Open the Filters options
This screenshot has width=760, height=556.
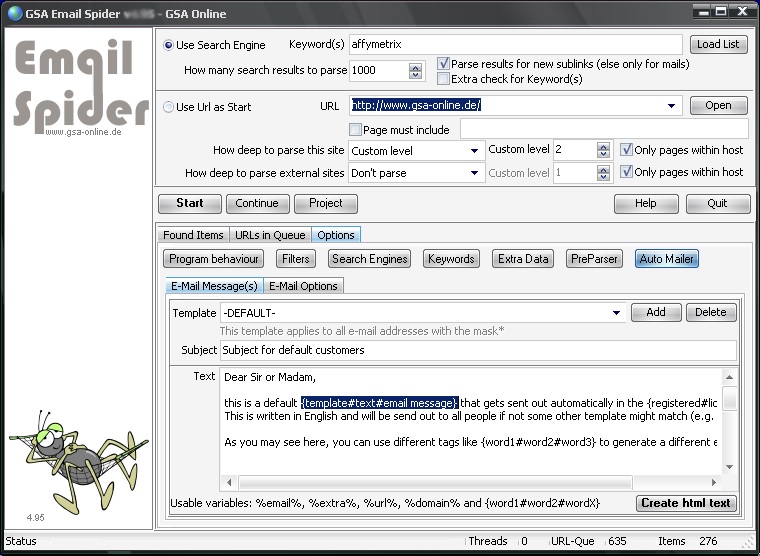pos(296,259)
